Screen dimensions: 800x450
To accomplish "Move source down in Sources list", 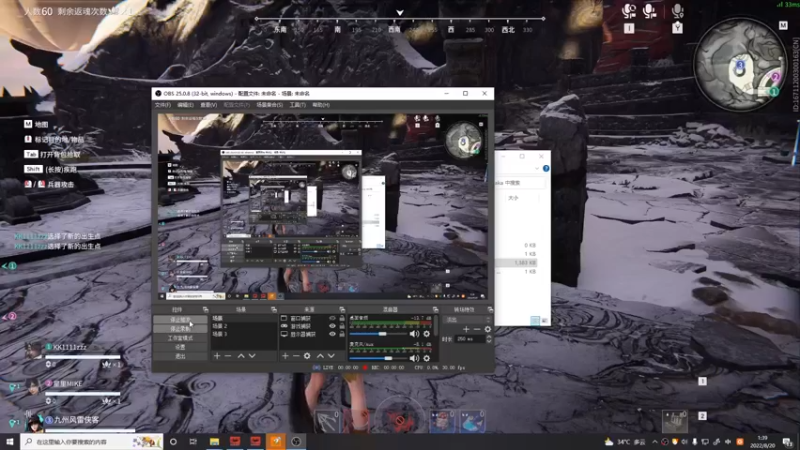I will coord(331,356).
